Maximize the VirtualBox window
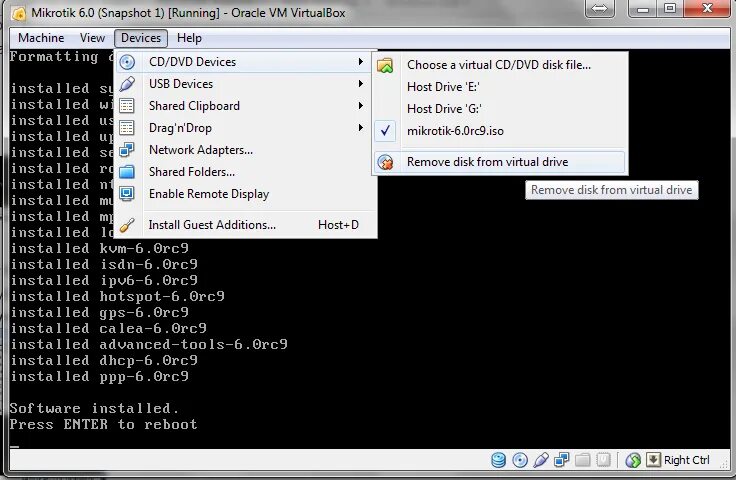736x480 pixels. [670, 8]
